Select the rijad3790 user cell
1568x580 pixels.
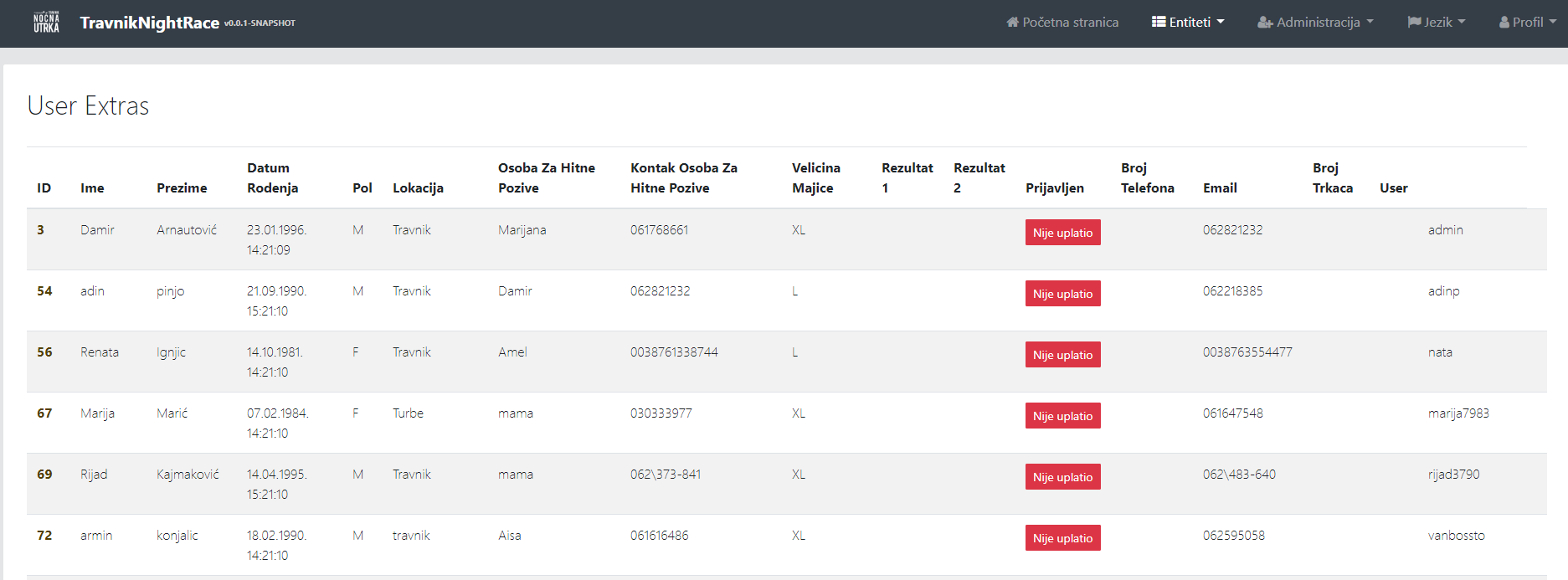(x=1454, y=475)
